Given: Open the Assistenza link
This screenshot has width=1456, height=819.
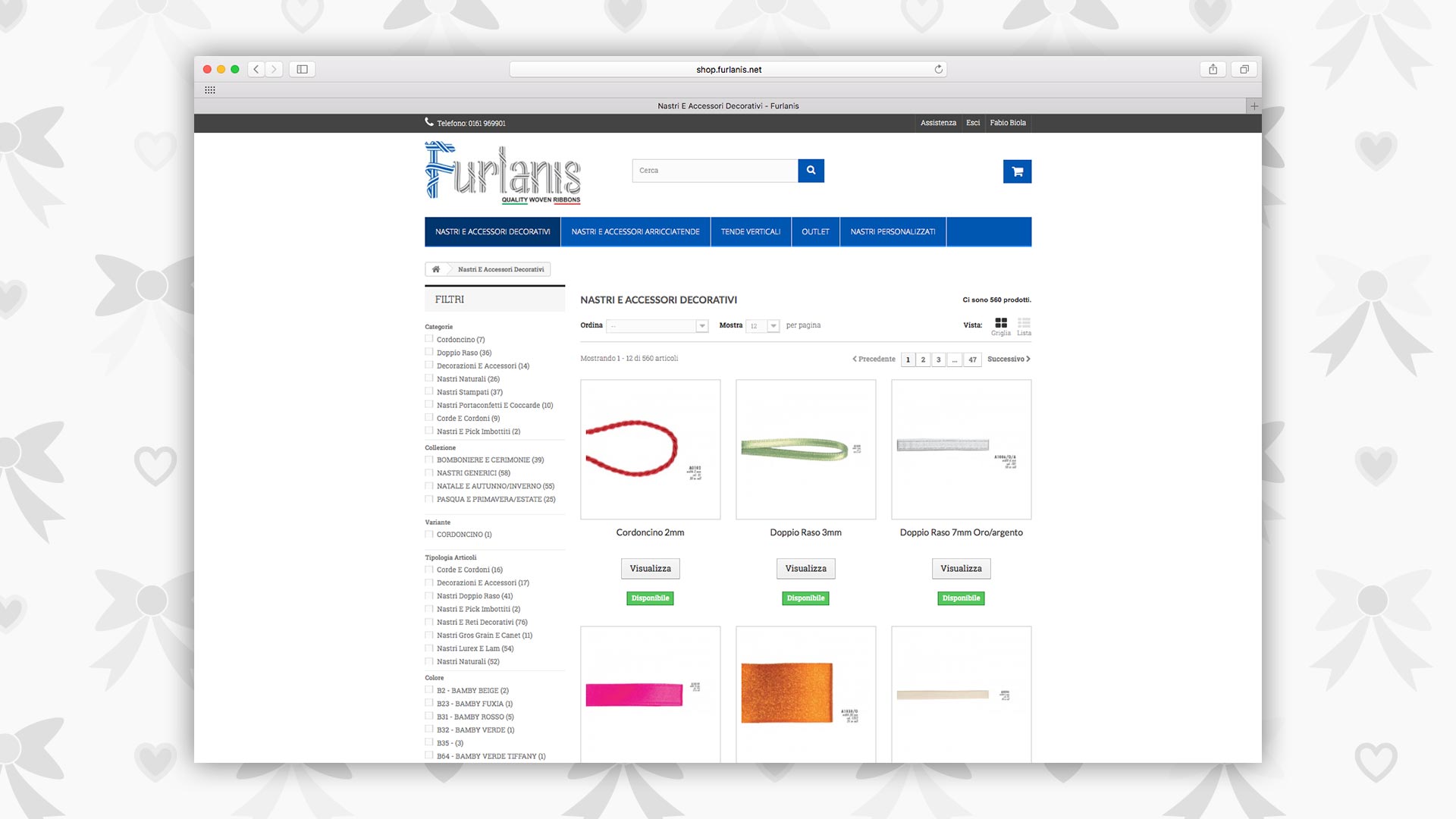Looking at the screenshot, I should [938, 123].
